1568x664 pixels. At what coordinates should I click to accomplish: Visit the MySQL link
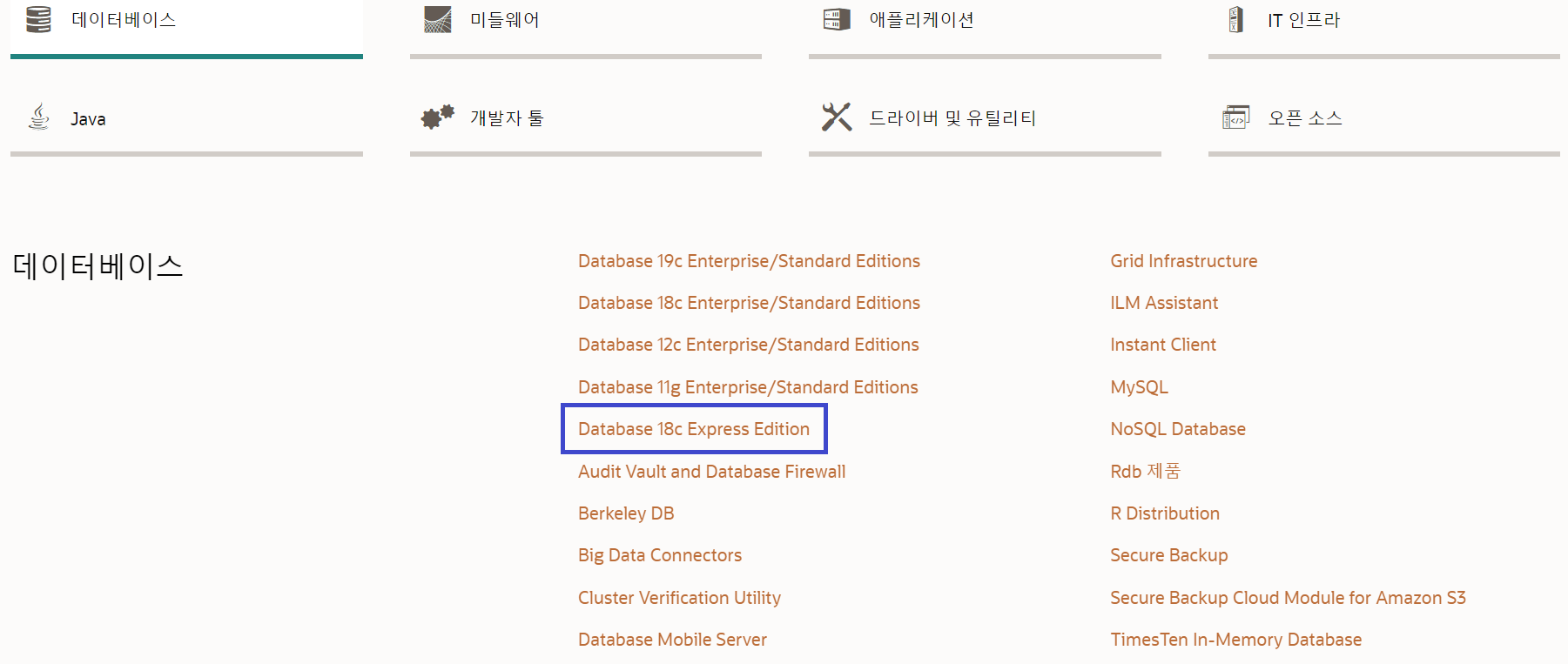(x=1139, y=387)
